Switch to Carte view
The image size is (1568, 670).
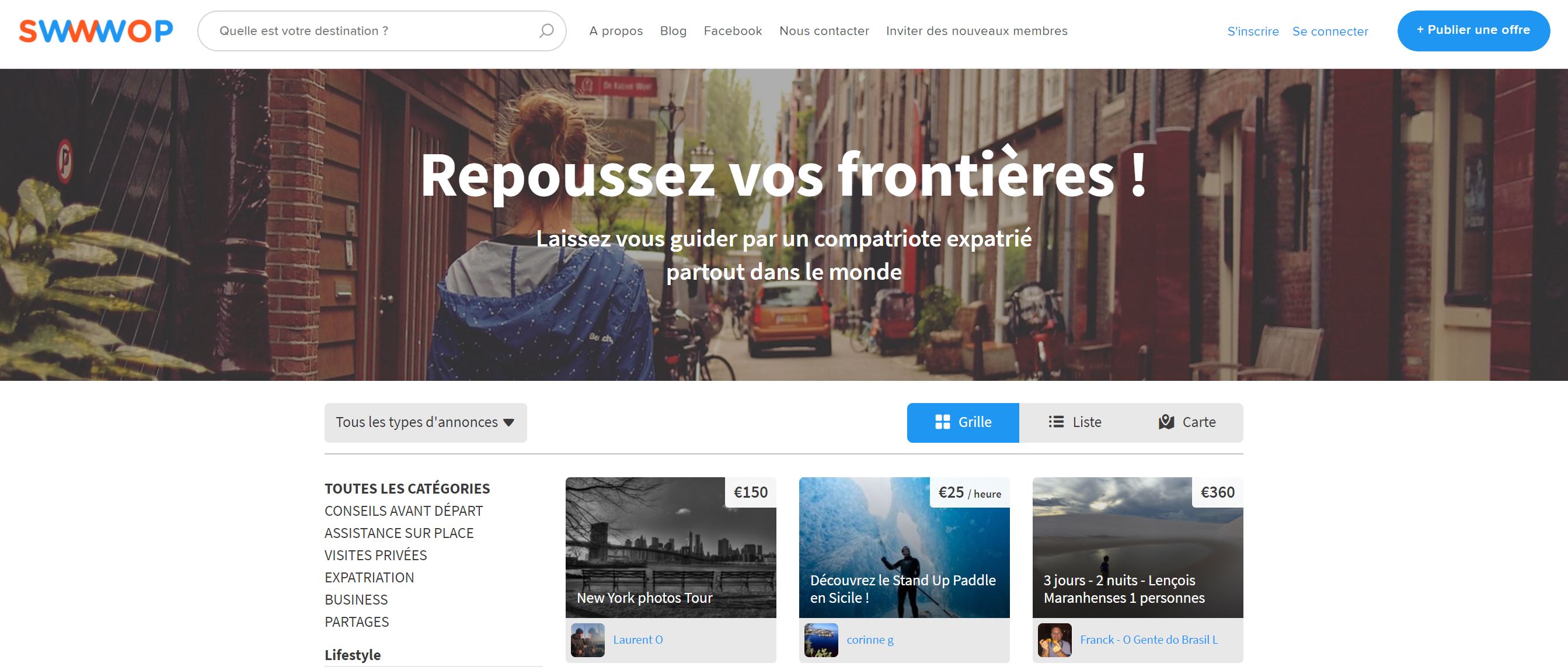pos(1187,423)
